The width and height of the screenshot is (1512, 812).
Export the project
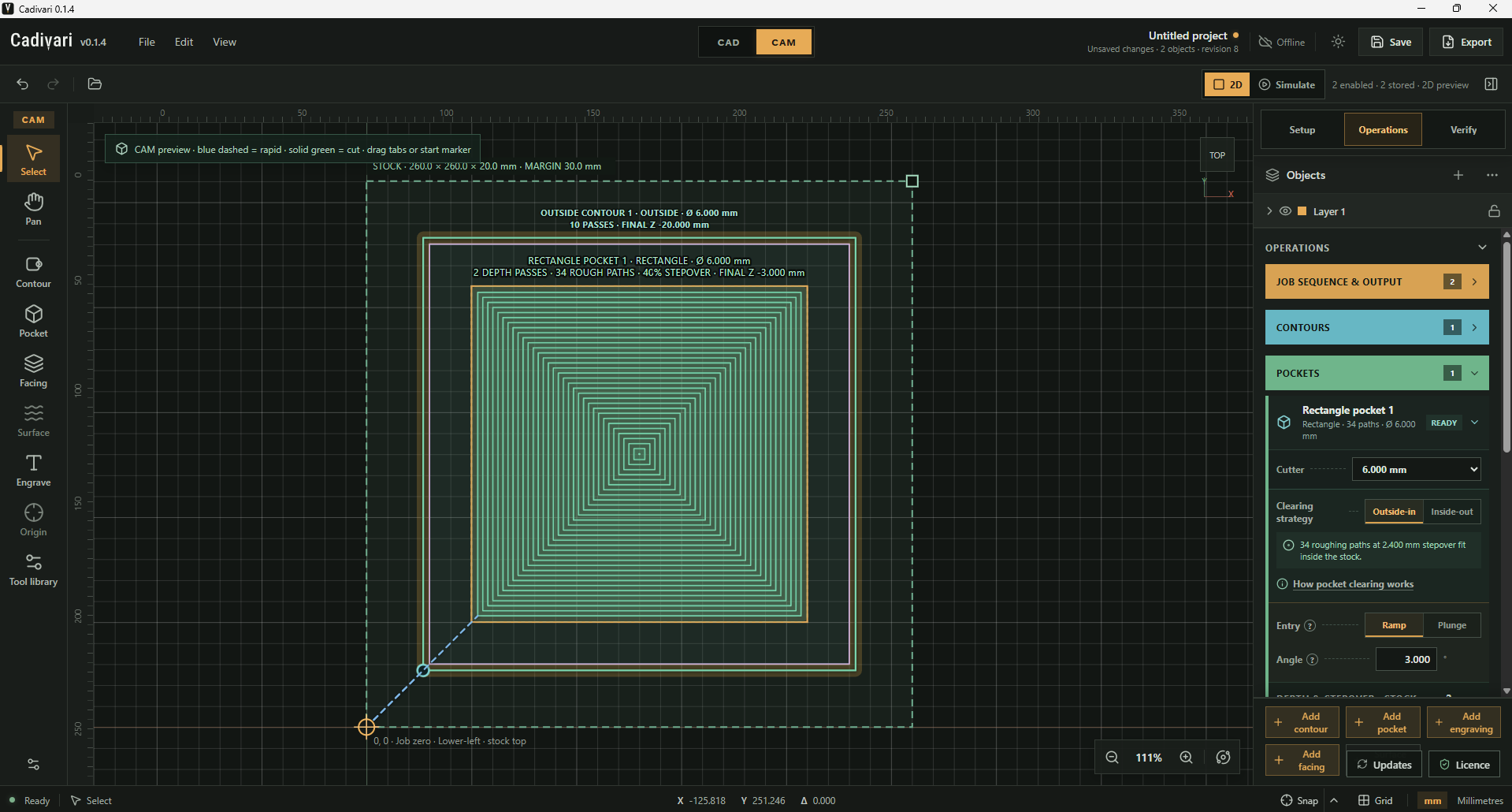coord(1466,42)
